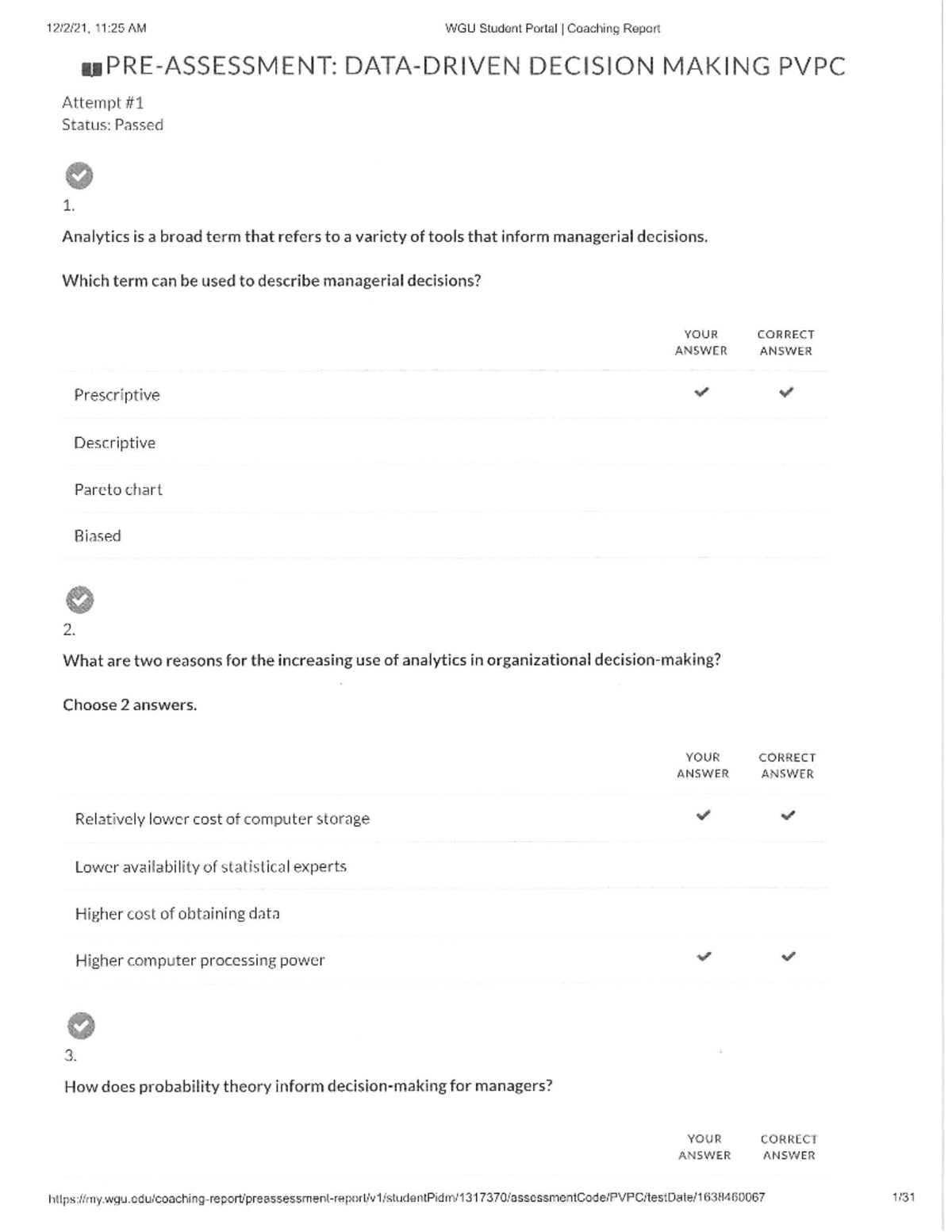Select Higher cost of obtaining data
Screen dimensions: 952x1232
(x=177, y=914)
